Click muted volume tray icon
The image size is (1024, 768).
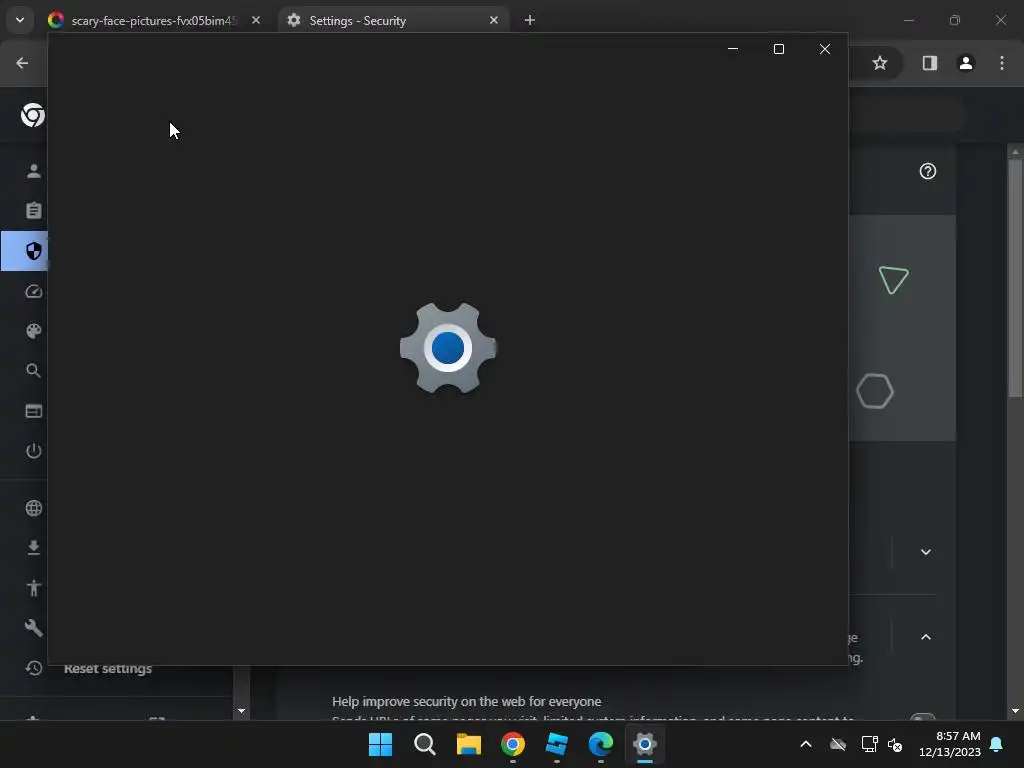click(x=895, y=744)
